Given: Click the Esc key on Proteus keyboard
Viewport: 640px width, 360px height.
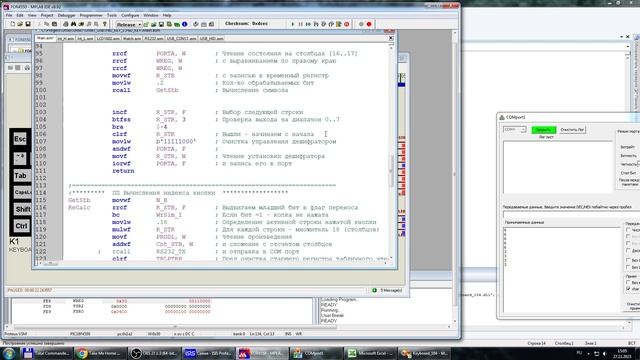Looking at the screenshot, I should 20,139.
